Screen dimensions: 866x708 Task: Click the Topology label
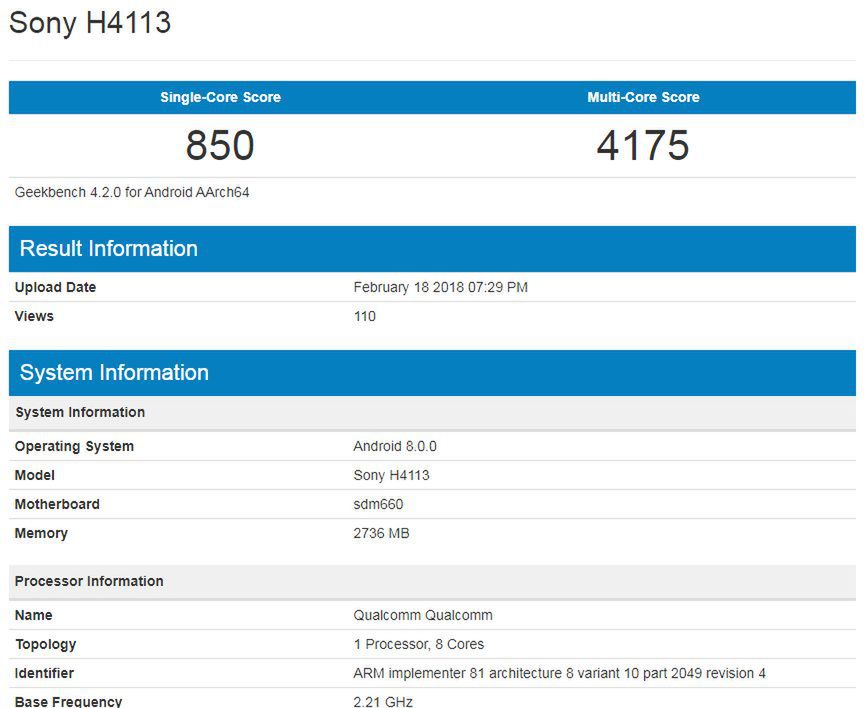click(46, 644)
